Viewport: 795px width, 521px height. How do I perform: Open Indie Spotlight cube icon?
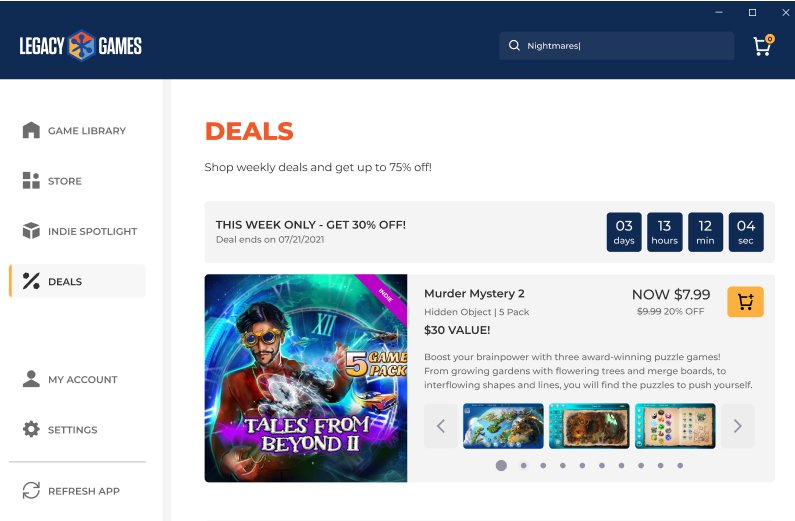[31, 231]
